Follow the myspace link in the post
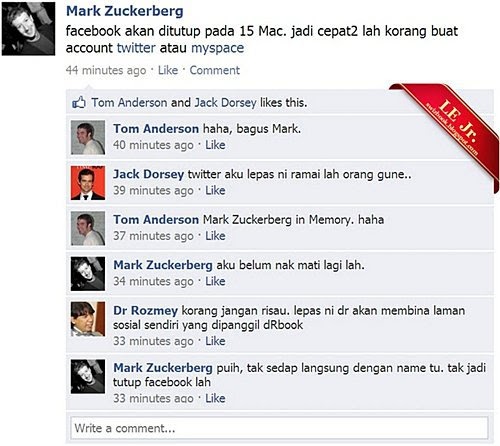The height and width of the screenshot is (446, 500). 217,48
